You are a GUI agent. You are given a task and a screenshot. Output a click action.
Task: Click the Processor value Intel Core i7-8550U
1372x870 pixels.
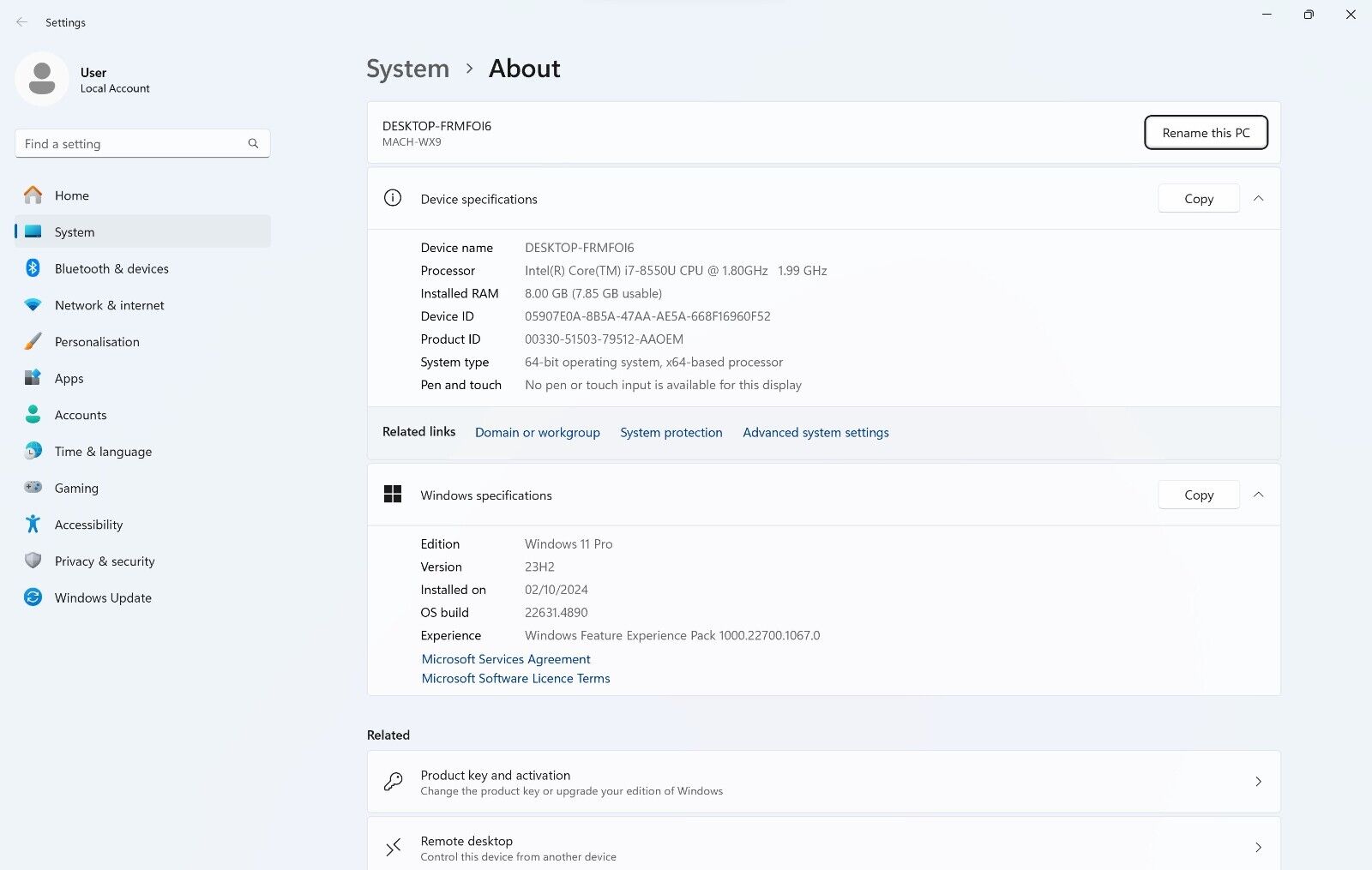(676, 270)
